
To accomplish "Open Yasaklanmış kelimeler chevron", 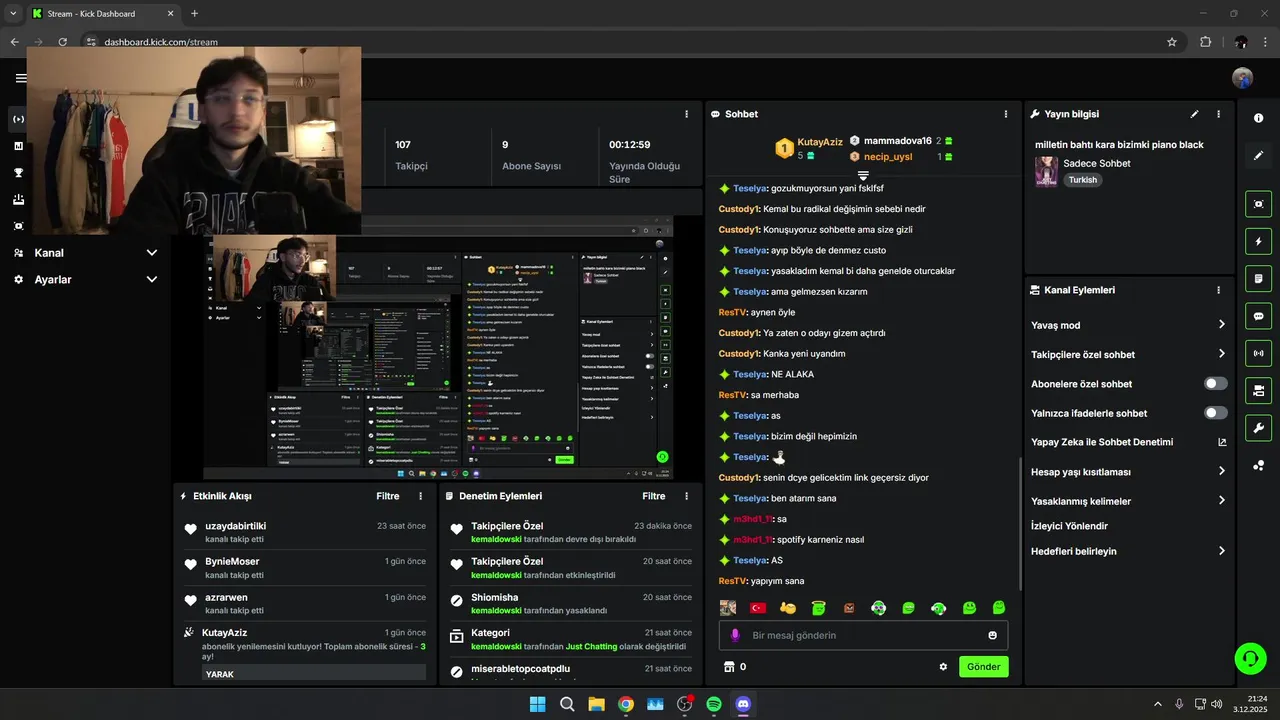I will [x=1221, y=501].
